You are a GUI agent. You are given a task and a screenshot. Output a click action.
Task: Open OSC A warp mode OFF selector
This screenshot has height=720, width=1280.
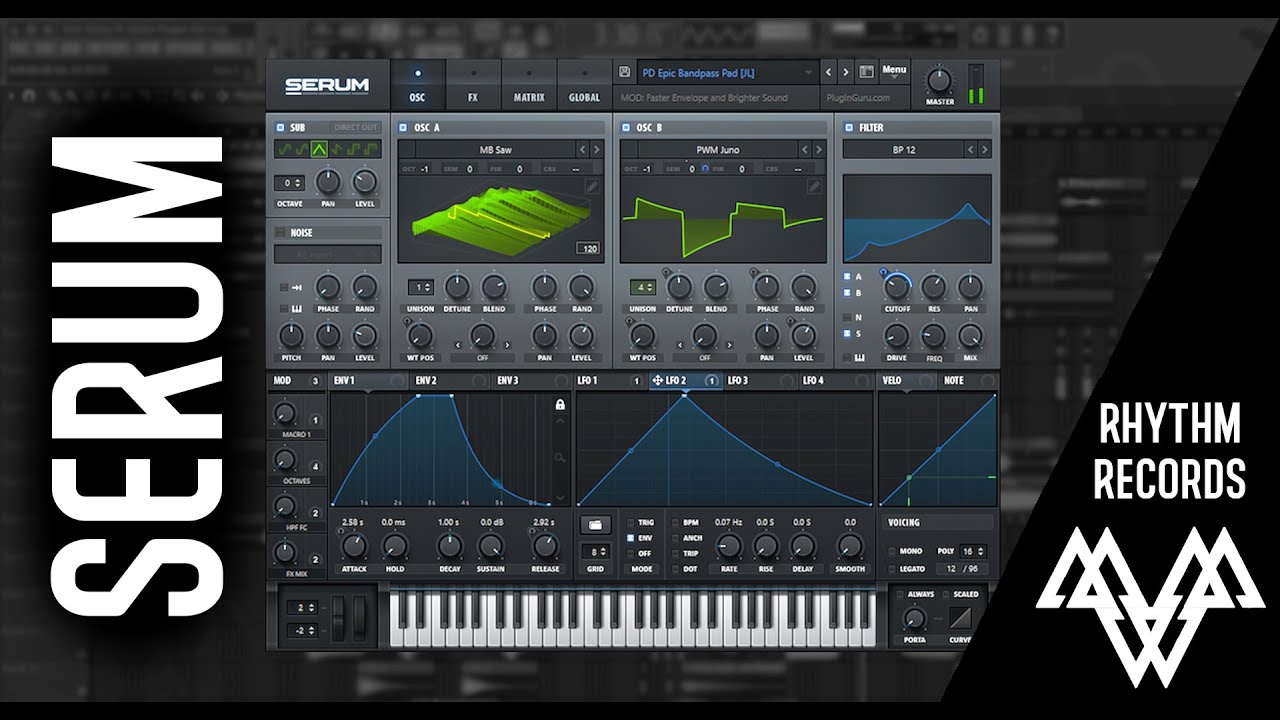[x=483, y=357]
